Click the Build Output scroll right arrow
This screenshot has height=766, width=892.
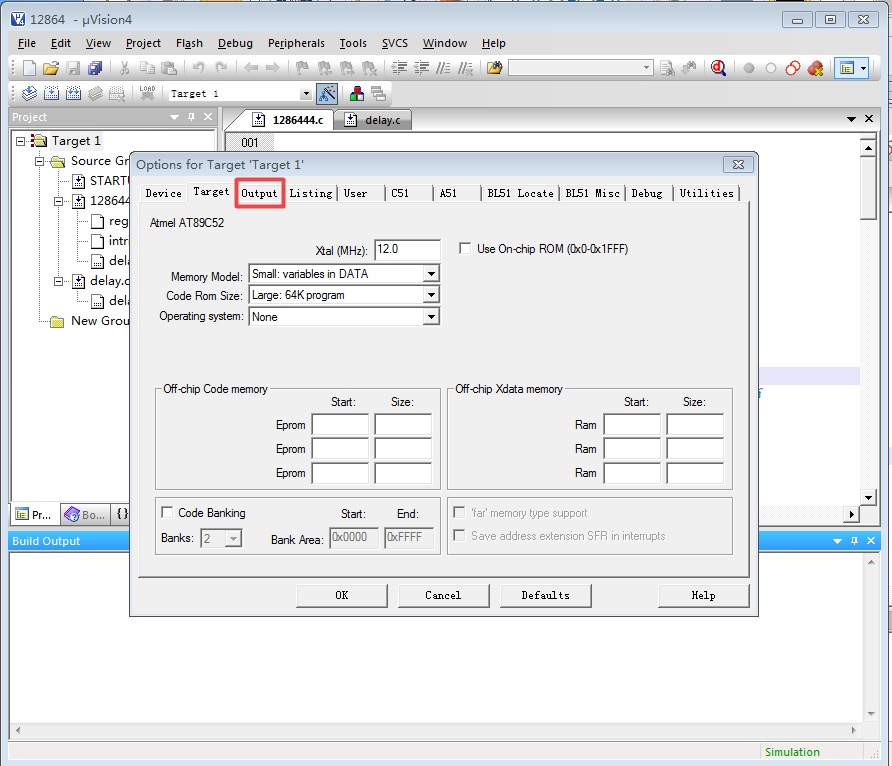click(x=853, y=730)
